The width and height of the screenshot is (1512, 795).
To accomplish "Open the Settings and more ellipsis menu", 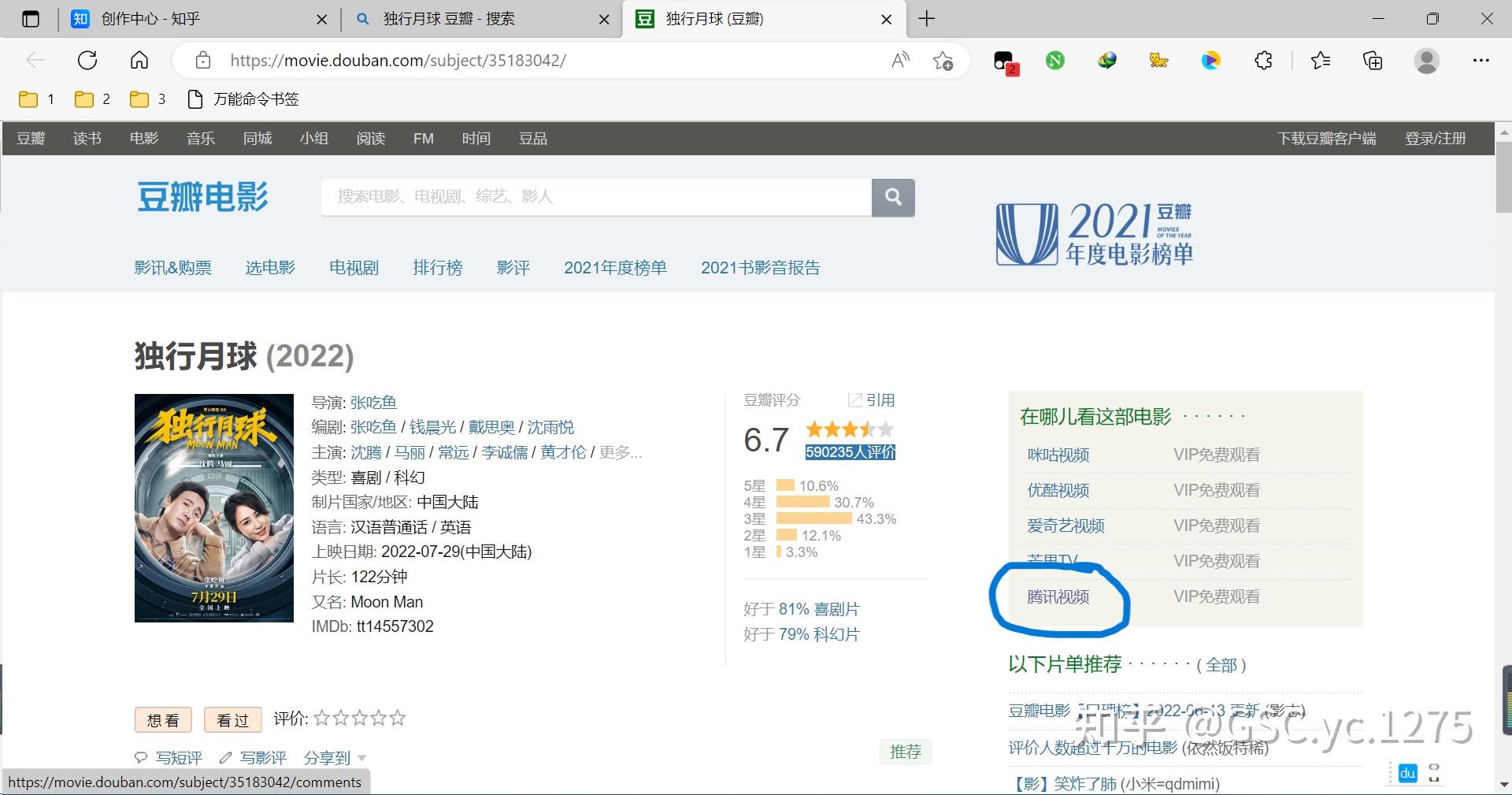I will click(x=1482, y=60).
